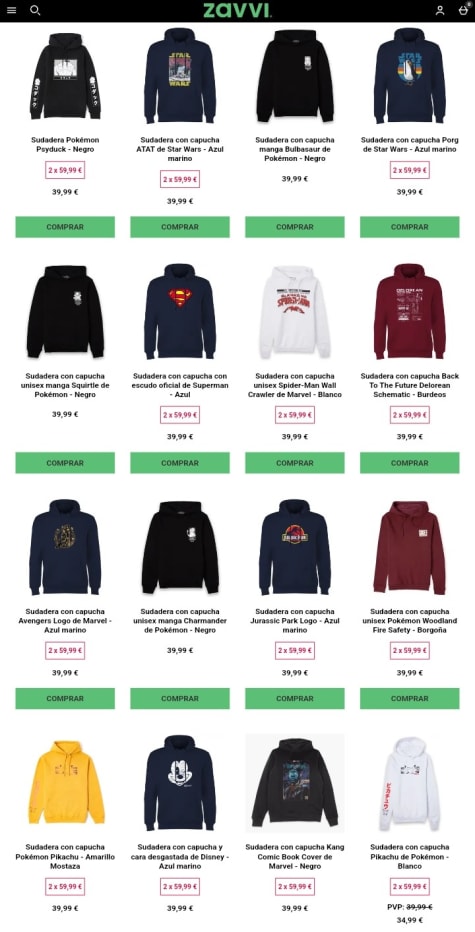Image resolution: width=475 pixels, height=932 pixels.
Task: Open the white Pikachu de Pokémon hoodie title
Action: pos(410,857)
